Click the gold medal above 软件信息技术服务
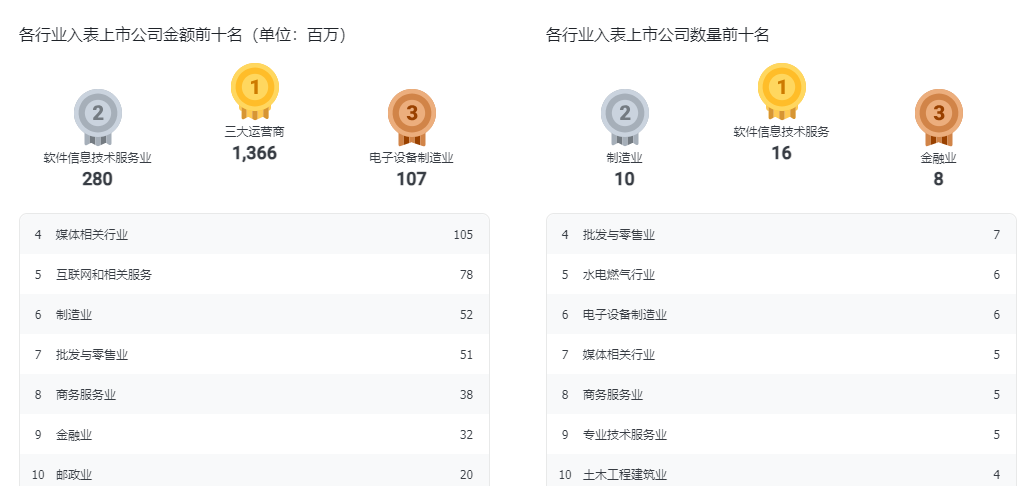 click(782, 89)
